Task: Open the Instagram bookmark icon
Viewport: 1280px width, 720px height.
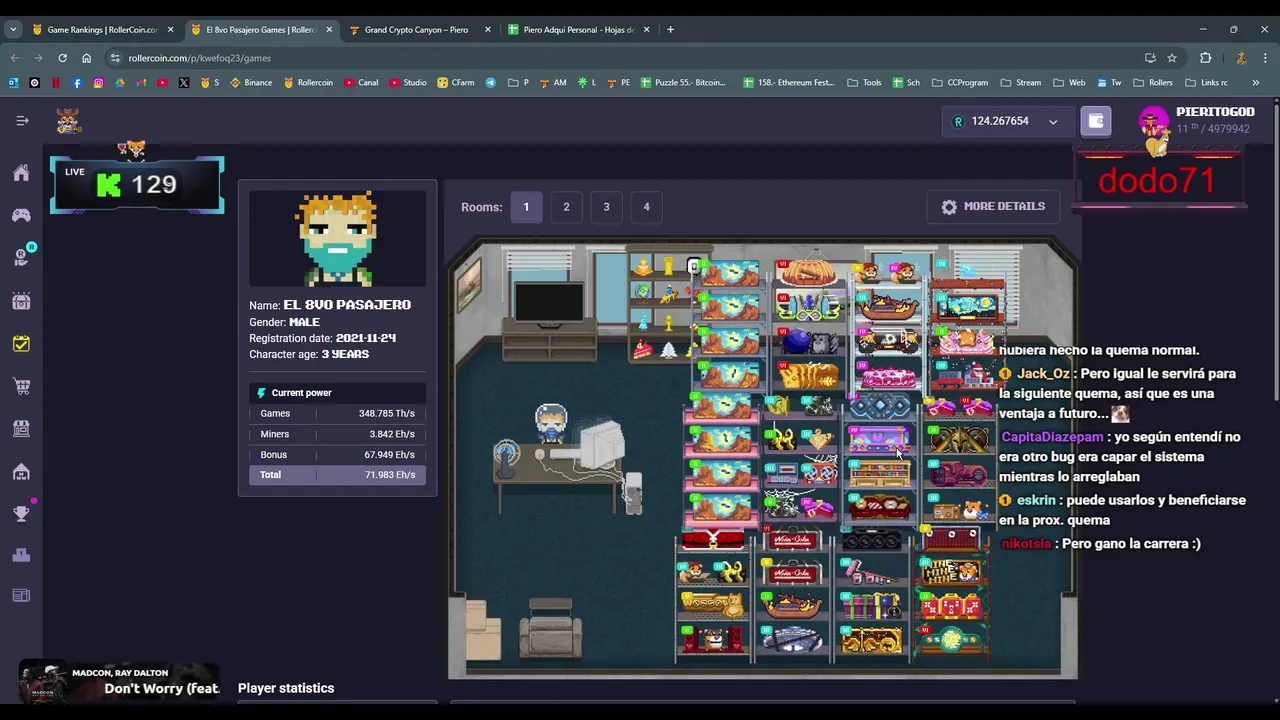Action: (98, 83)
